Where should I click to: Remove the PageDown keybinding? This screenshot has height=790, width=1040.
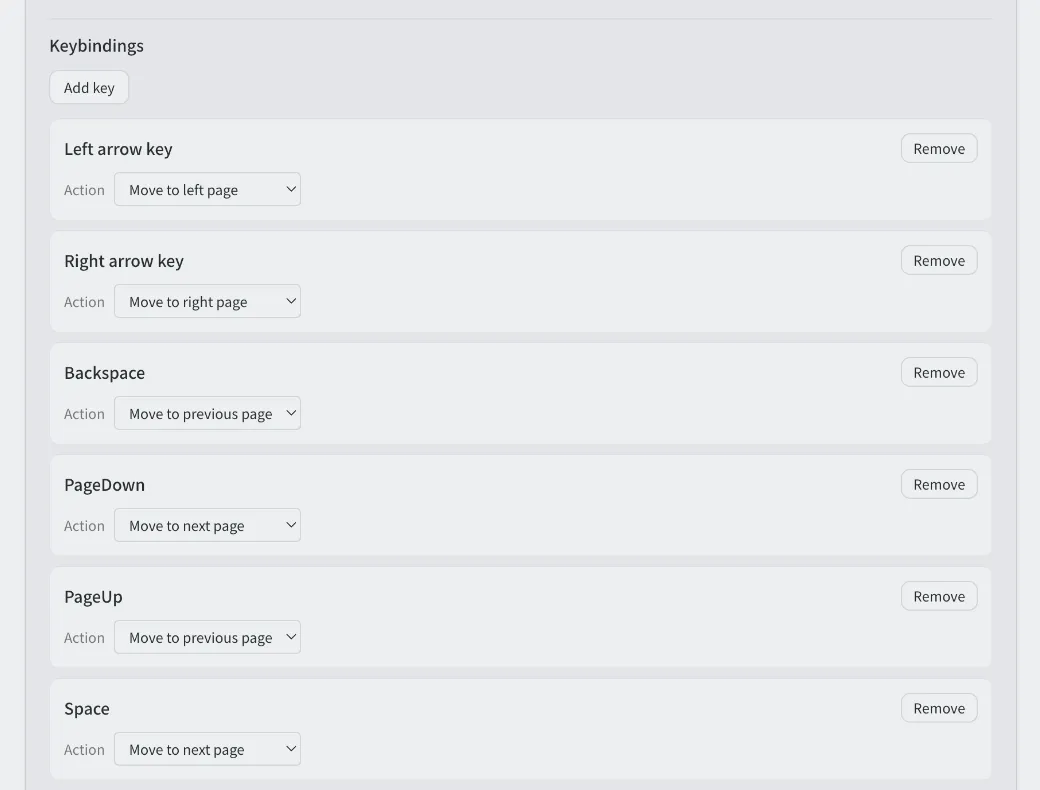(939, 485)
